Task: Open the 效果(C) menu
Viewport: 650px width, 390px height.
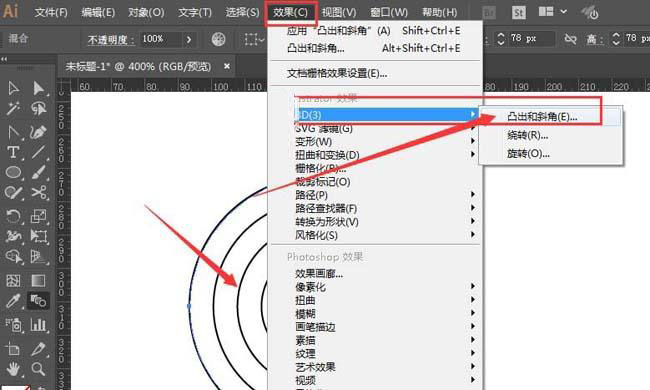Action: tap(290, 12)
